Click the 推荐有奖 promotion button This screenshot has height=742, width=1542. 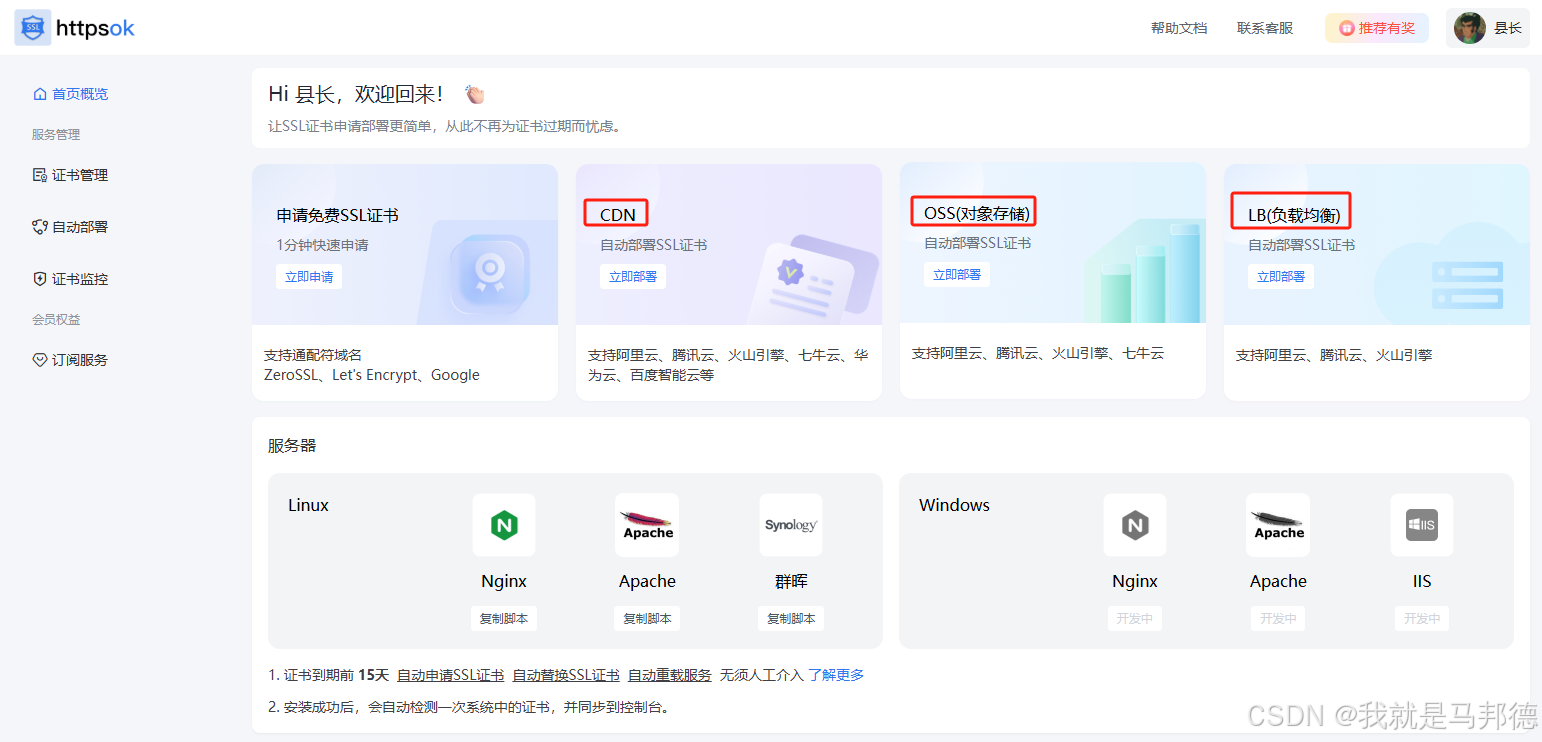[x=1377, y=28]
